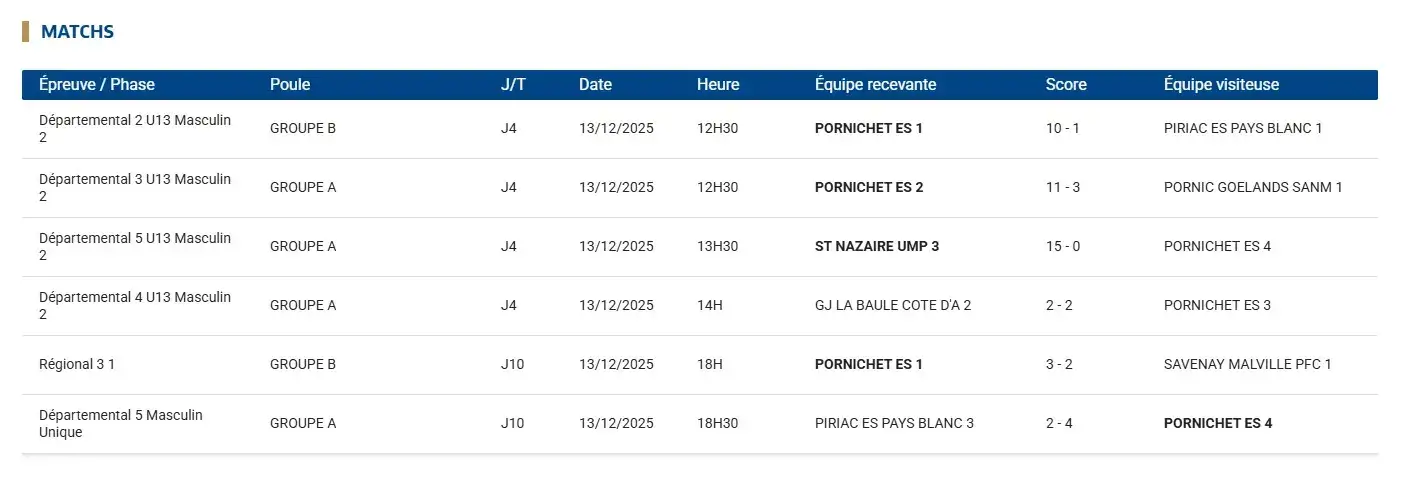Click the Date column header

595,85
